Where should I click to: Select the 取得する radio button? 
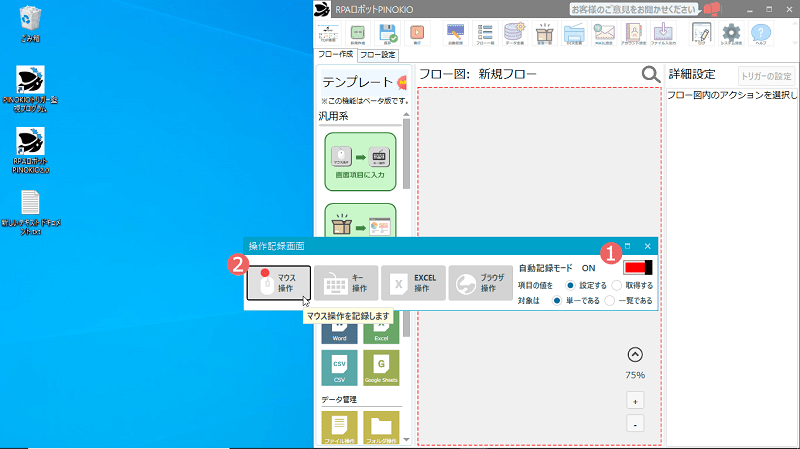(616, 285)
